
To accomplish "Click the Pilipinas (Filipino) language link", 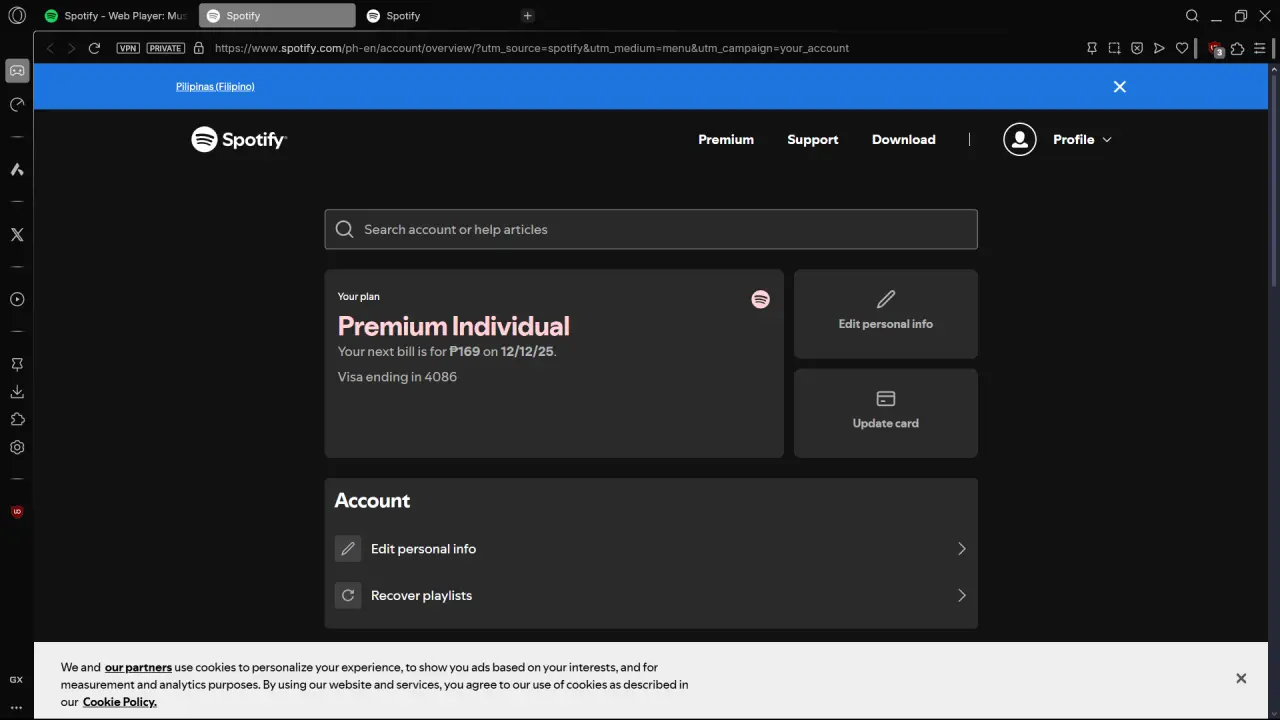I will tap(215, 87).
